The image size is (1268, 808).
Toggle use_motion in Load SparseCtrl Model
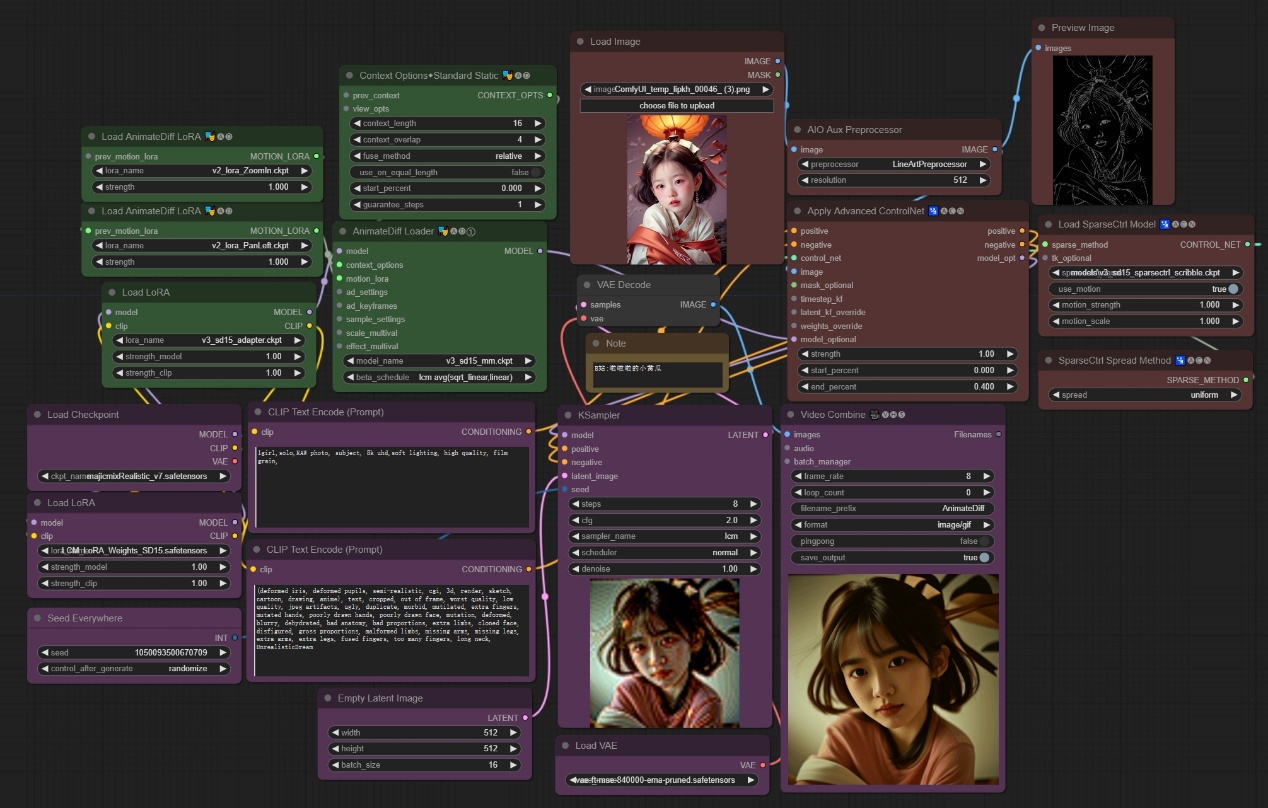(x=1233, y=289)
